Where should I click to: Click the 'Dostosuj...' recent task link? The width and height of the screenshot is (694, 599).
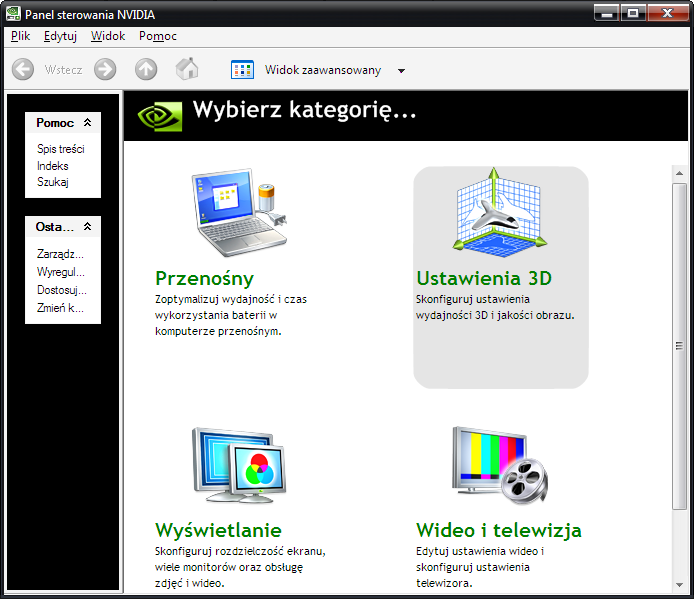(x=62, y=290)
